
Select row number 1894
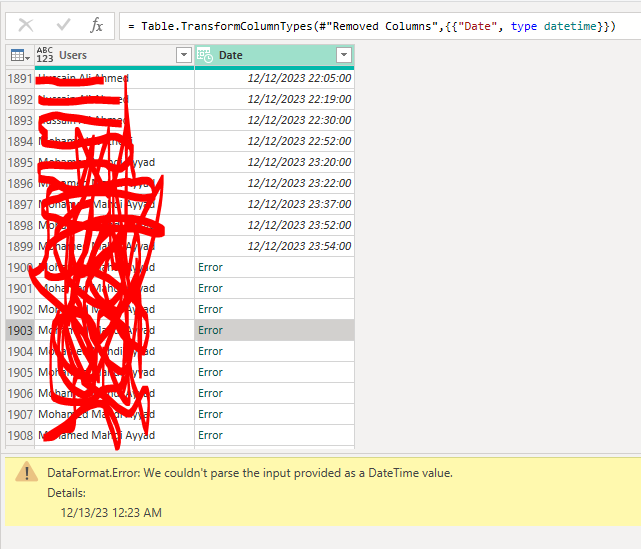click(20, 141)
